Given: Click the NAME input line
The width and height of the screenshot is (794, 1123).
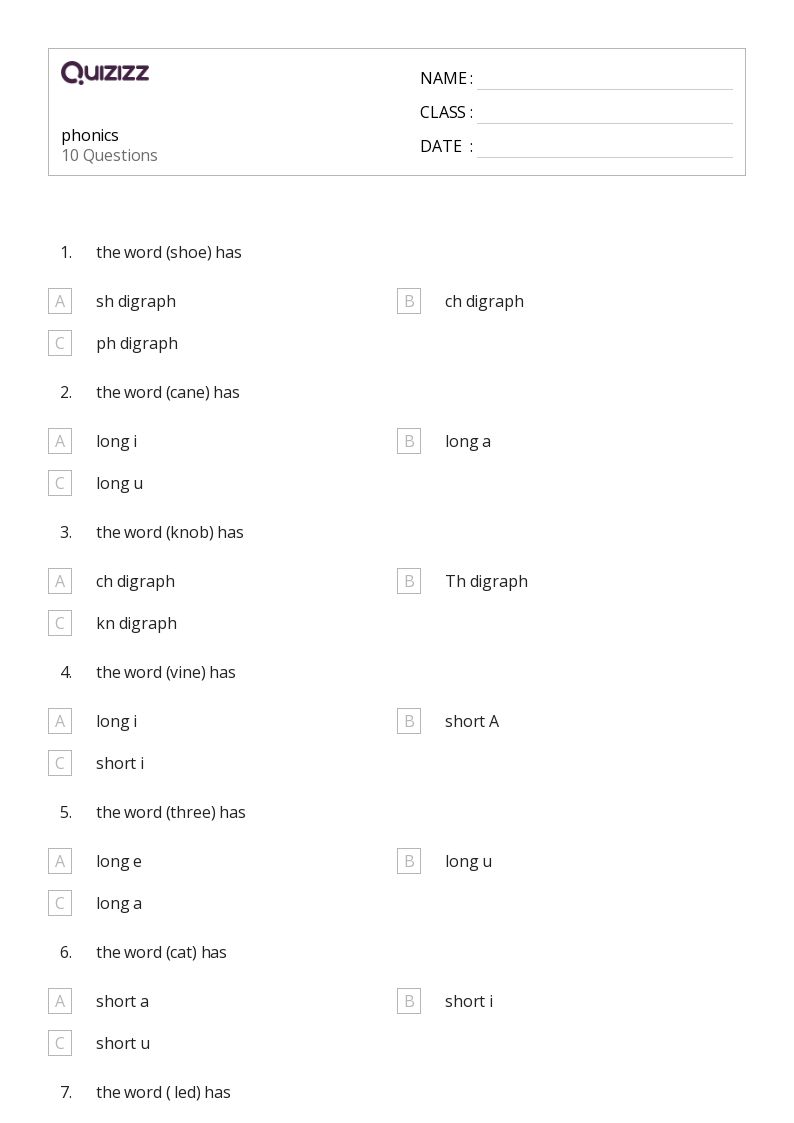Looking at the screenshot, I should [x=605, y=80].
